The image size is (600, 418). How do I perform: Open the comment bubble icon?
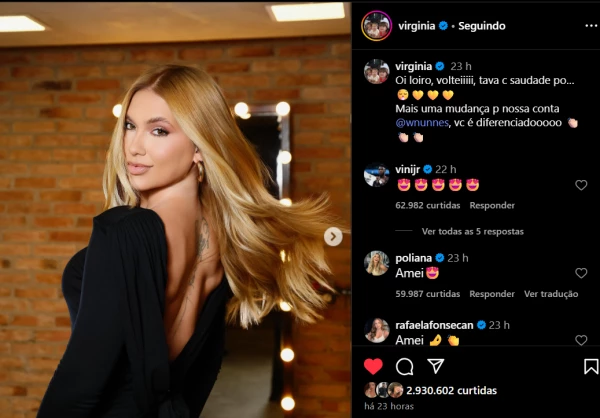[x=404, y=367]
